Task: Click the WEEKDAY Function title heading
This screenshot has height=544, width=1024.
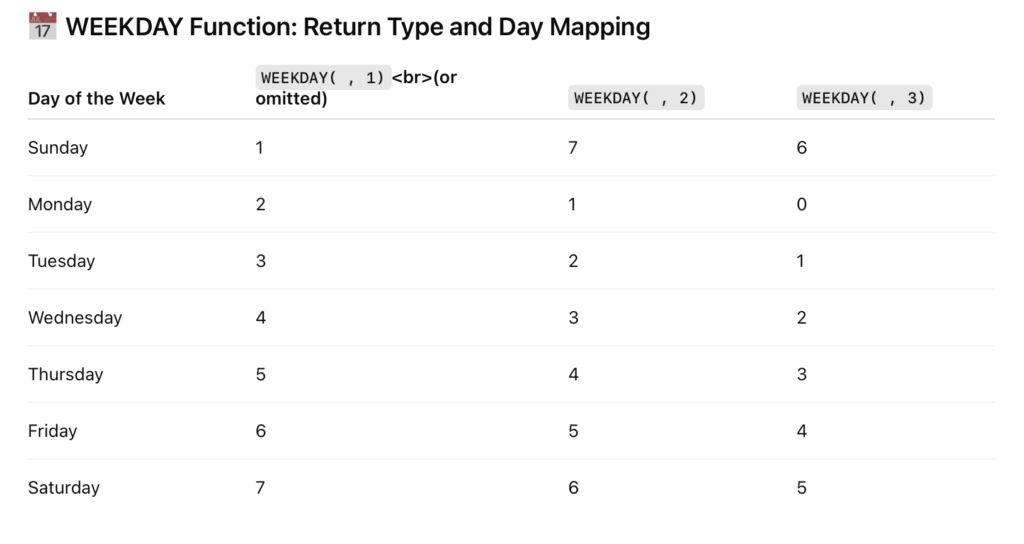Action: pos(358,27)
